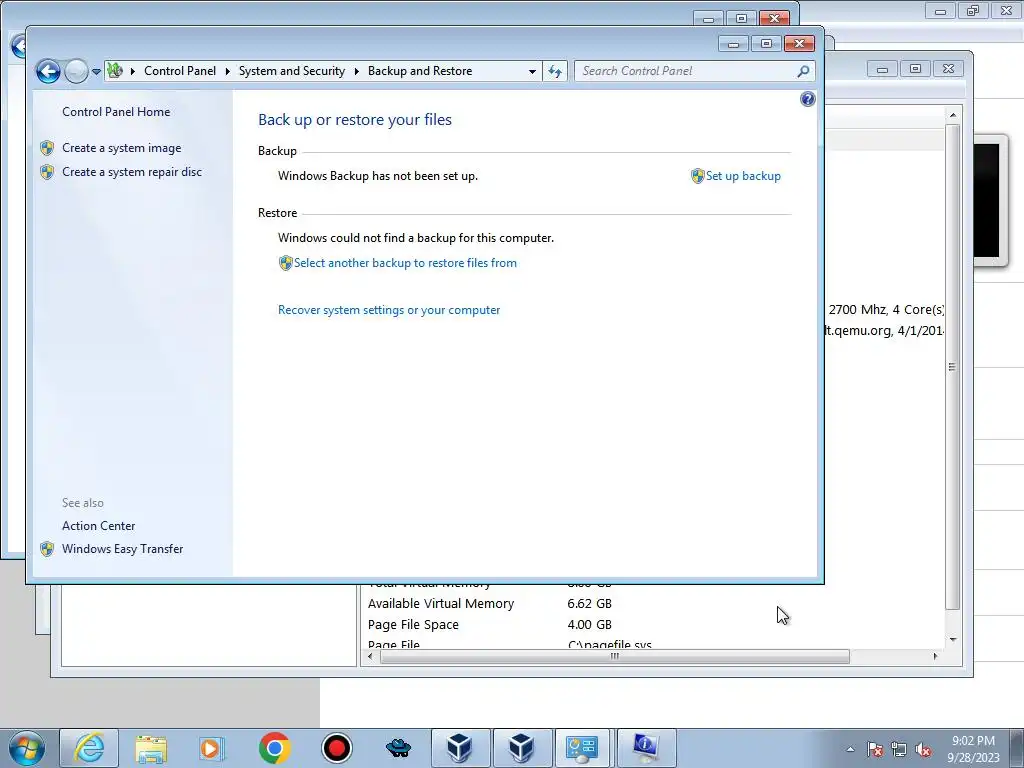Select Backup and Restore breadcrumb
This screenshot has height=768, width=1024.
tap(420, 71)
